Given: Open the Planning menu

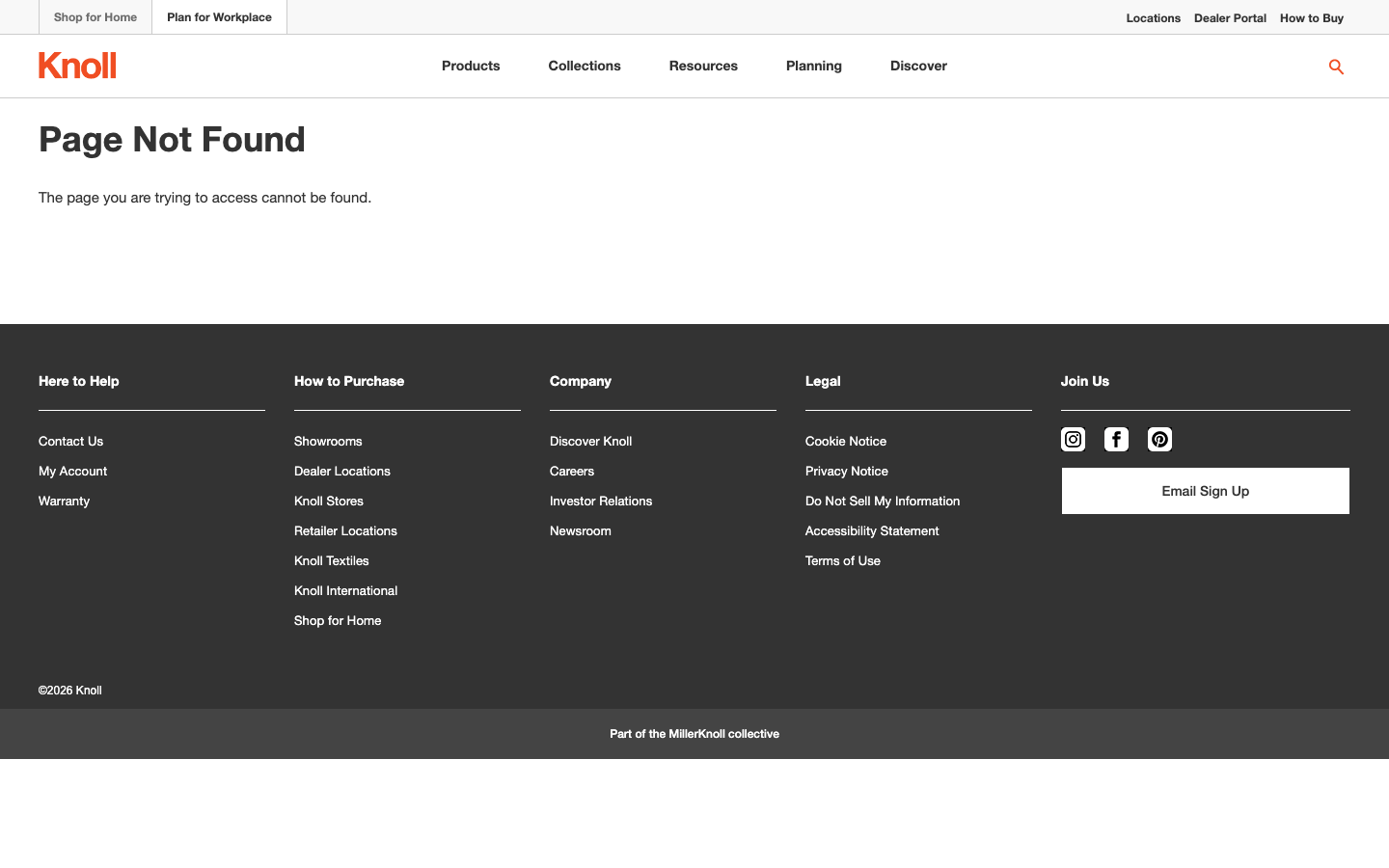Looking at the screenshot, I should click(814, 66).
